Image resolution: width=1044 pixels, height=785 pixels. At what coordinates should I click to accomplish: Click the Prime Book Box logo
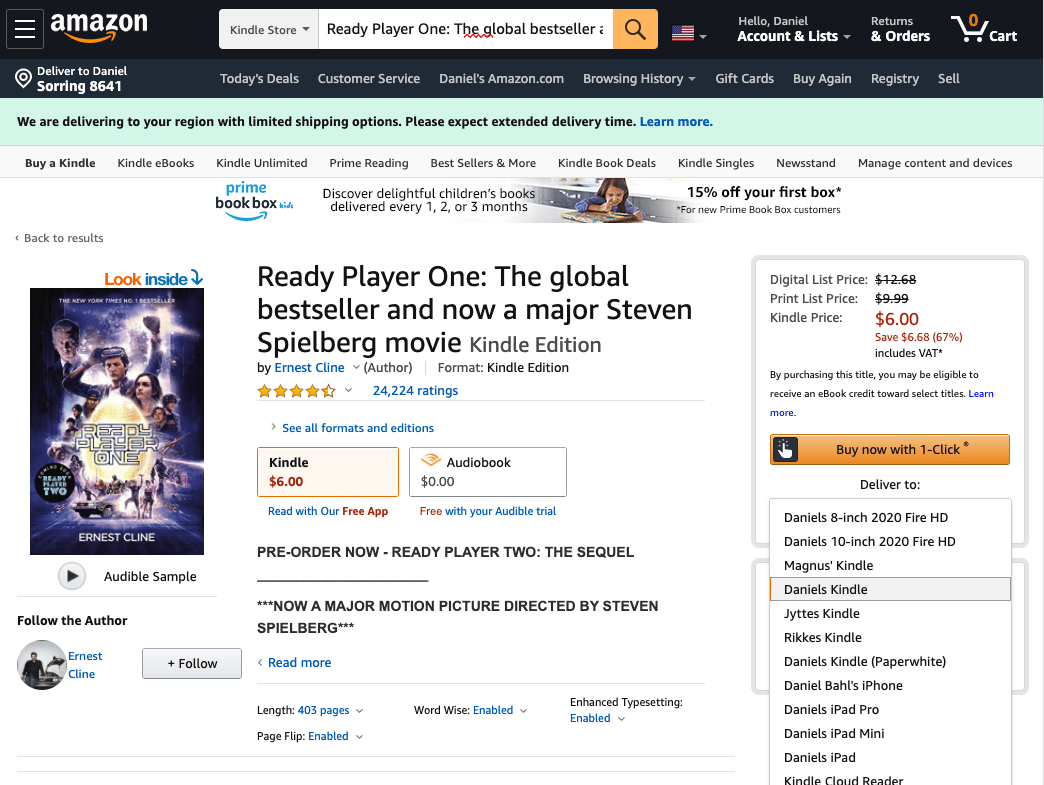point(254,200)
